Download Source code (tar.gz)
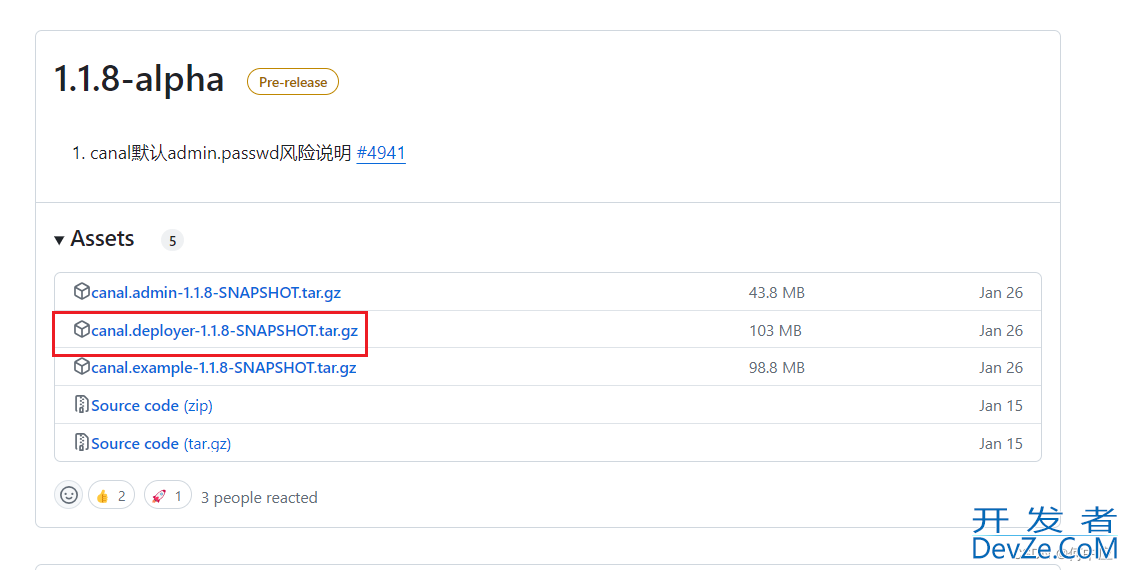The image size is (1128, 570). pos(161,443)
